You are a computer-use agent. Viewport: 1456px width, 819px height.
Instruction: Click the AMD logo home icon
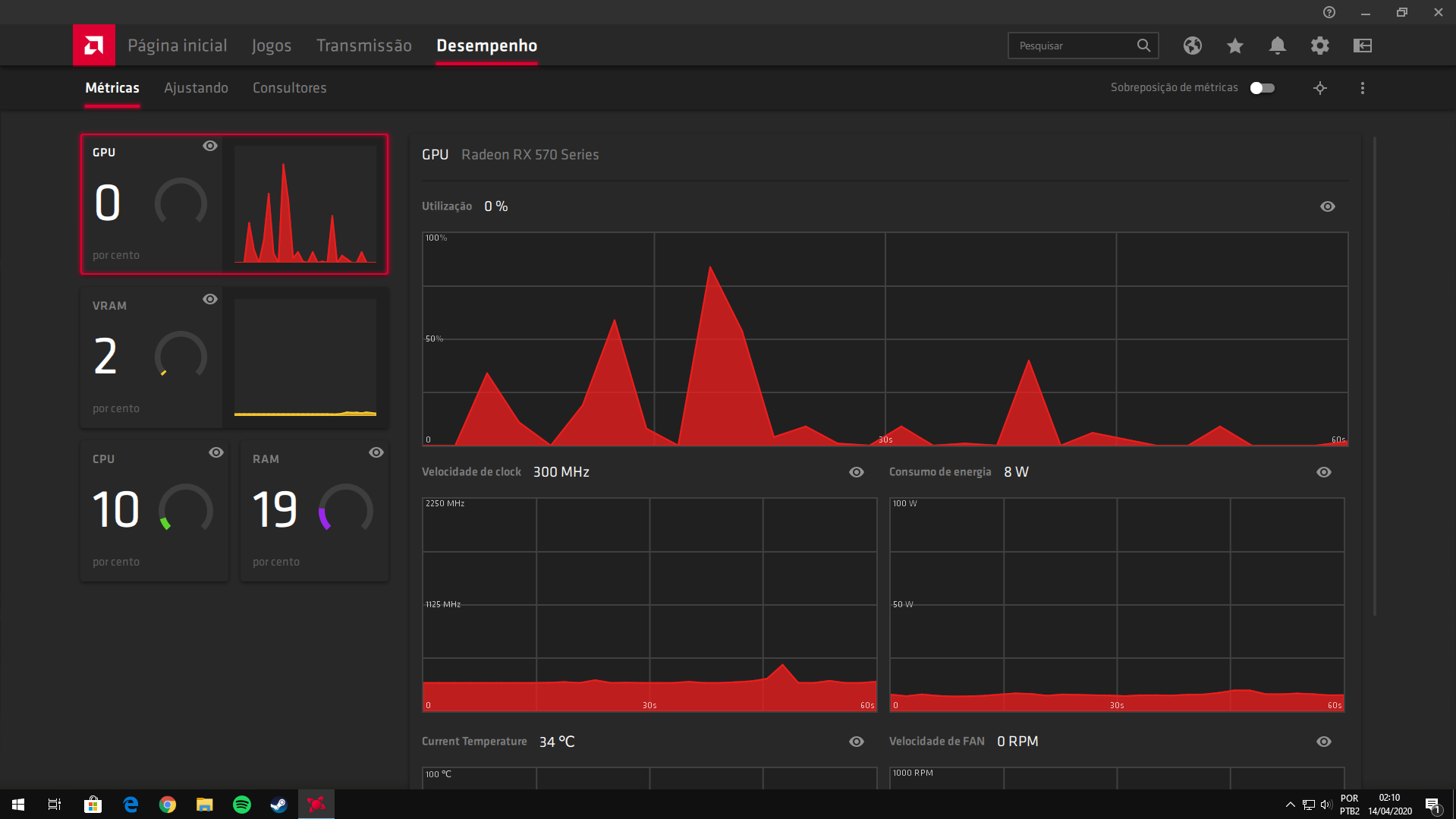(94, 46)
